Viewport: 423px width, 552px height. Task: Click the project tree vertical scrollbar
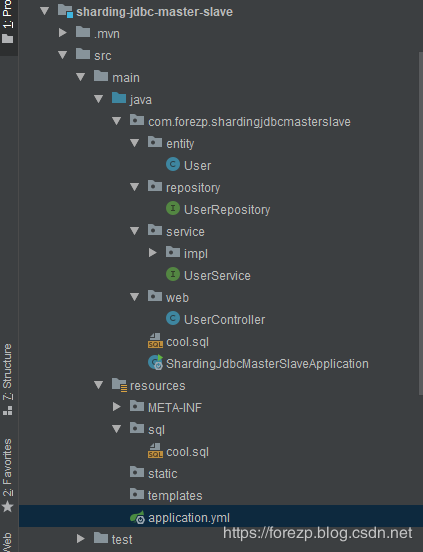click(x=421, y=224)
